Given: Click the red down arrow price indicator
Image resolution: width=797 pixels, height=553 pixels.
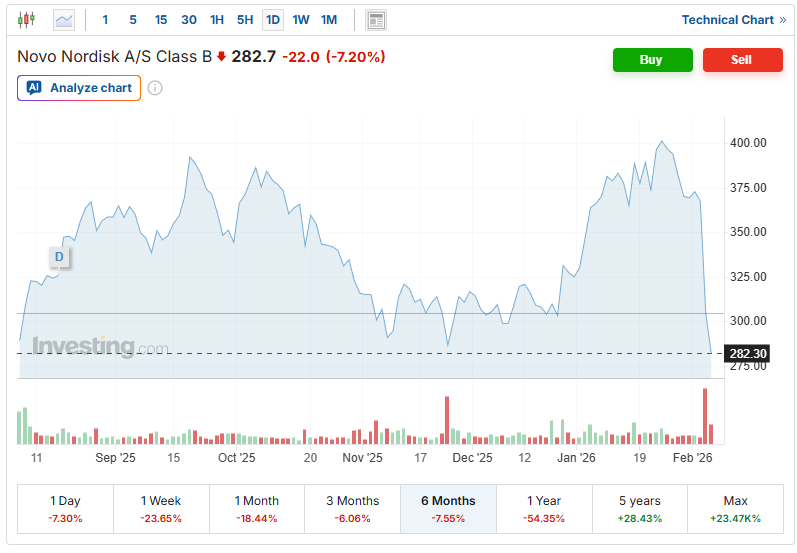Looking at the screenshot, I should tap(221, 57).
